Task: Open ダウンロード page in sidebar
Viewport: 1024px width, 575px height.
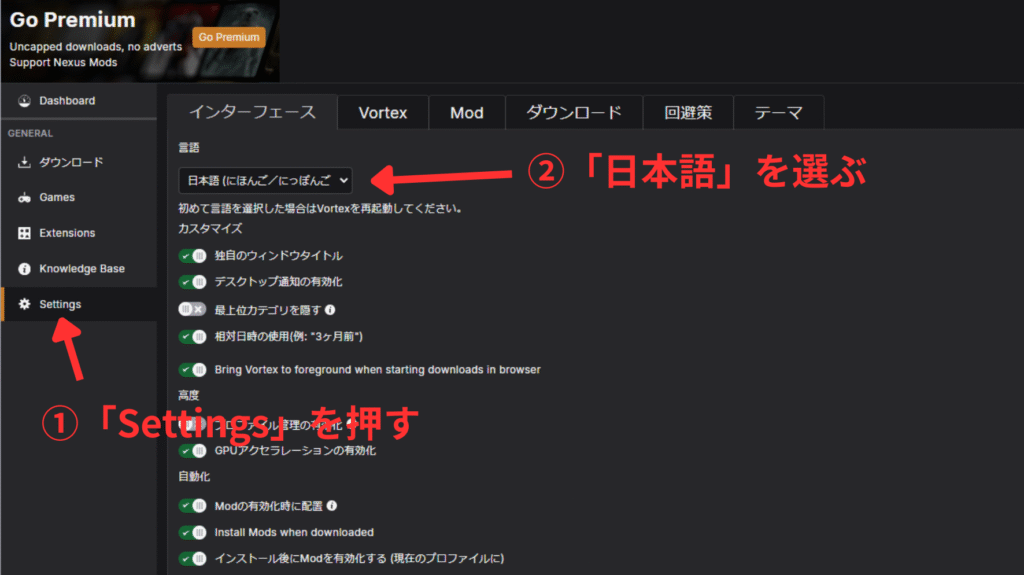Action: (79, 162)
